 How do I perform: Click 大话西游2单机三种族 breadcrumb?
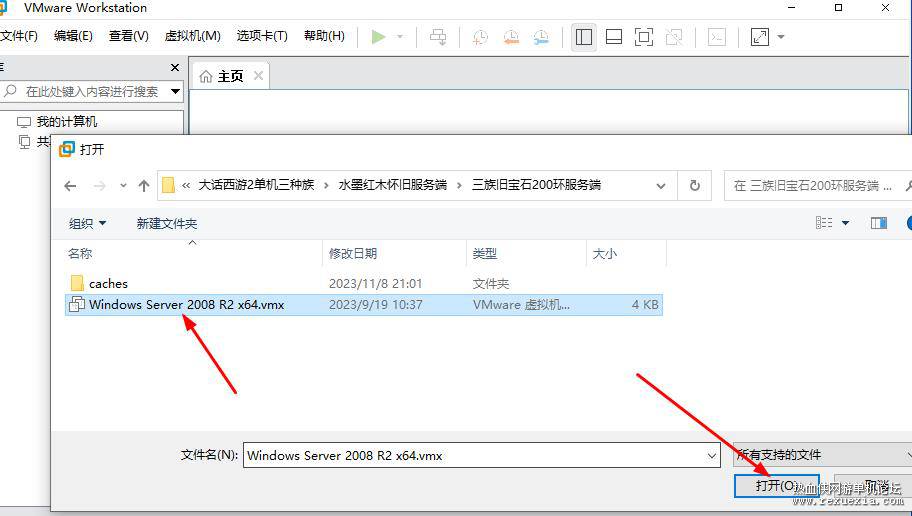(x=256, y=185)
